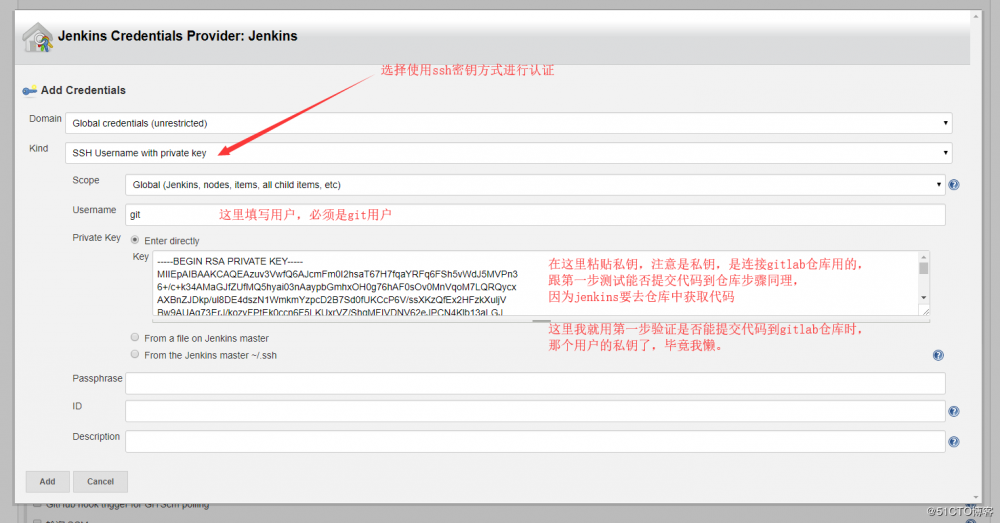Click Key textarea scrollbar down arrow
This screenshot has width=1000, height=523.
pos(923,298)
